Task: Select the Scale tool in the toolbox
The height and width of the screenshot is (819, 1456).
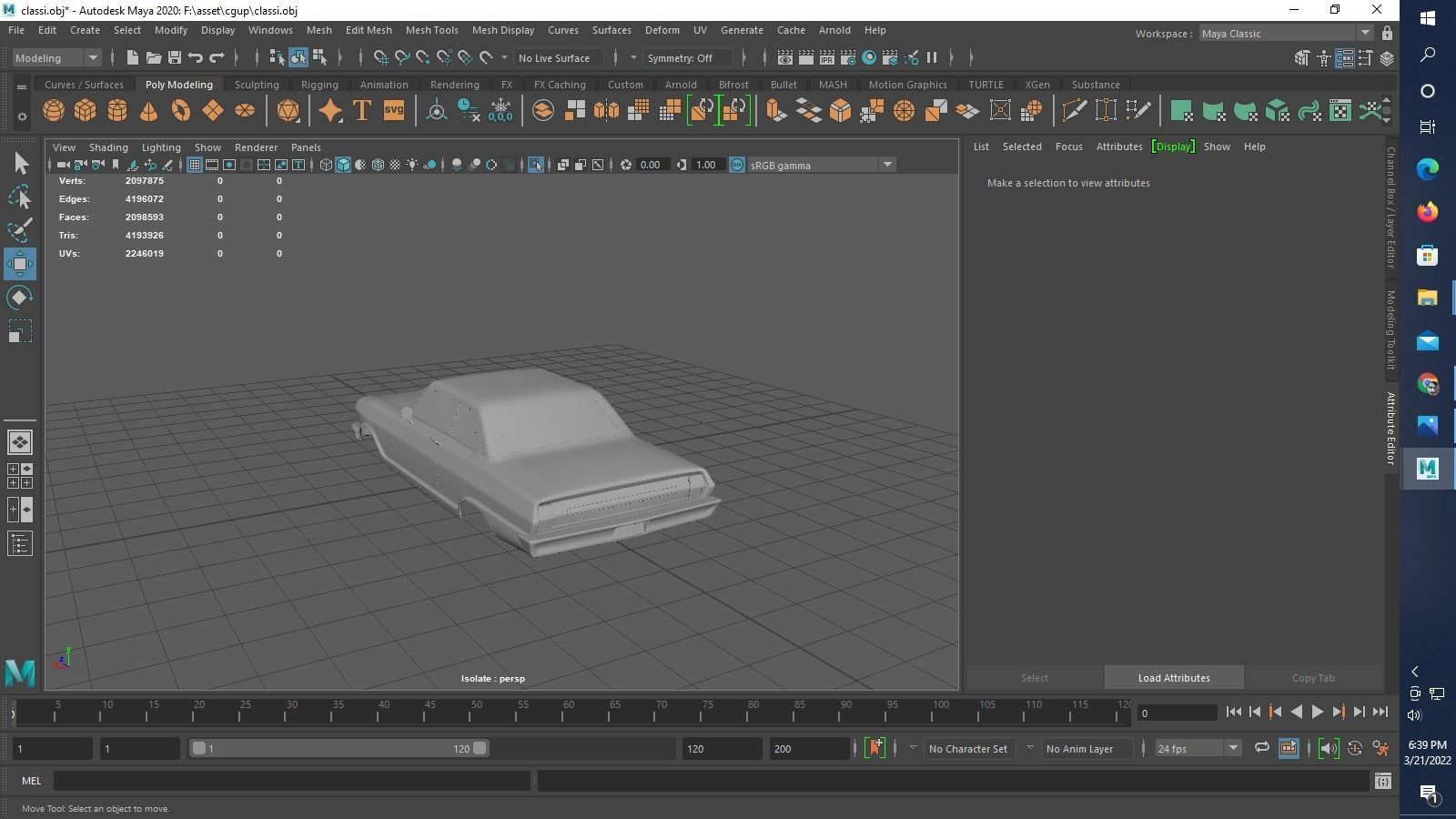Action: [x=20, y=331]
